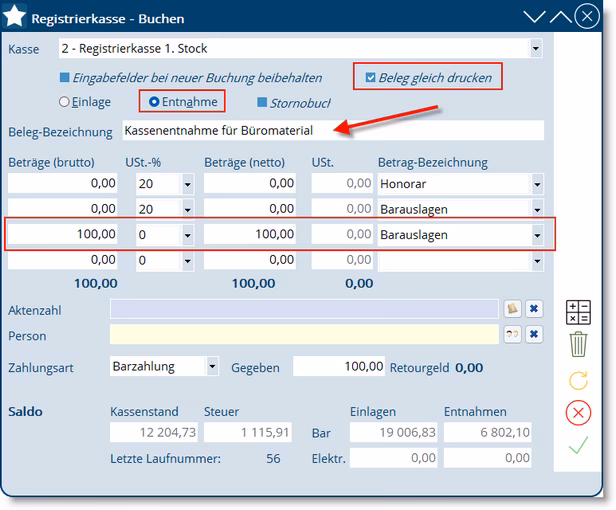Open USt.-% dropdown in Honorar row
This screenshot has width=616, height=510.
click(x=188, y=184)
